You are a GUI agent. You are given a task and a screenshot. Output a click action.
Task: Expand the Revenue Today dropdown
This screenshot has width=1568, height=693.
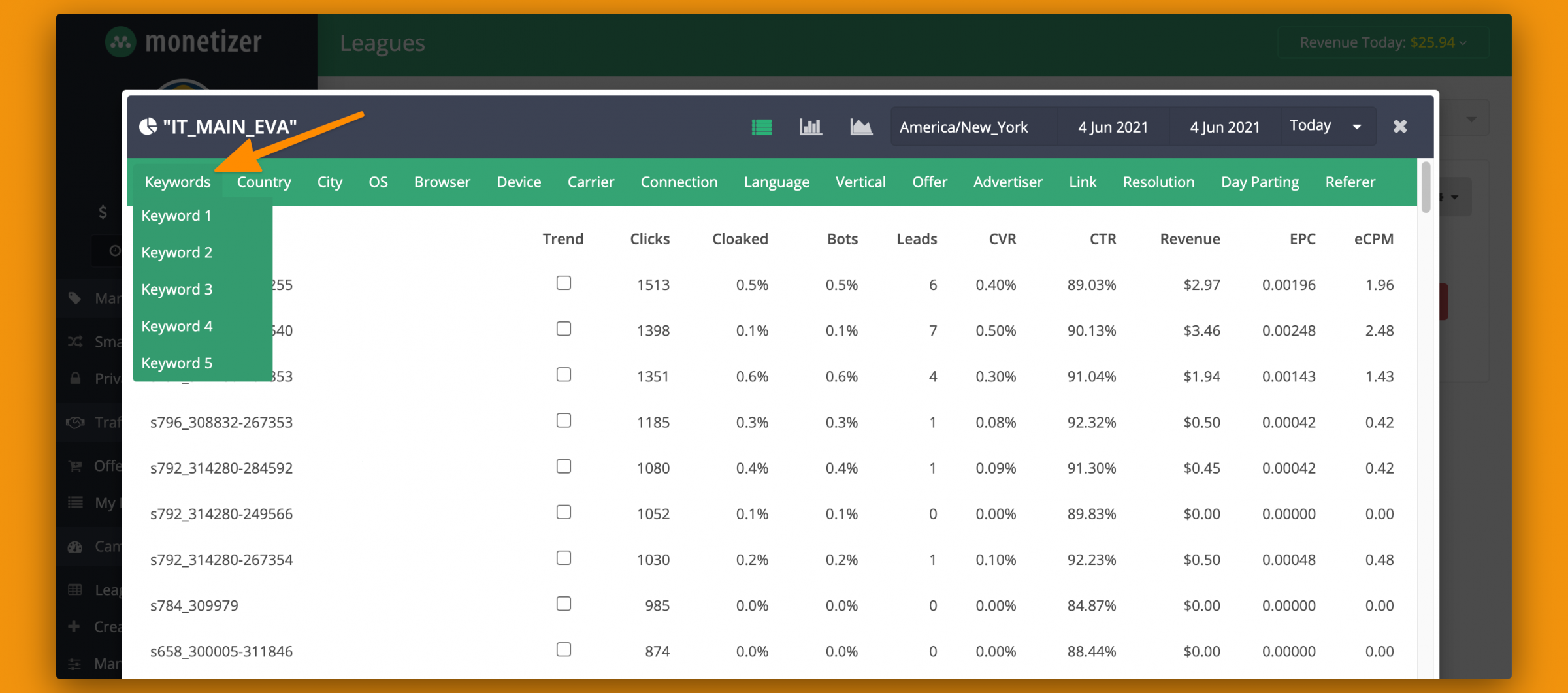[1382, 42]
